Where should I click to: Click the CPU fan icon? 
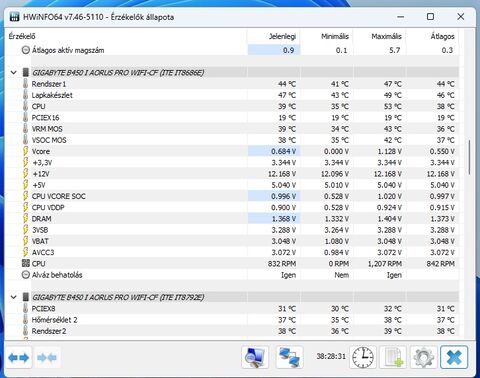(x=26, y=263)
